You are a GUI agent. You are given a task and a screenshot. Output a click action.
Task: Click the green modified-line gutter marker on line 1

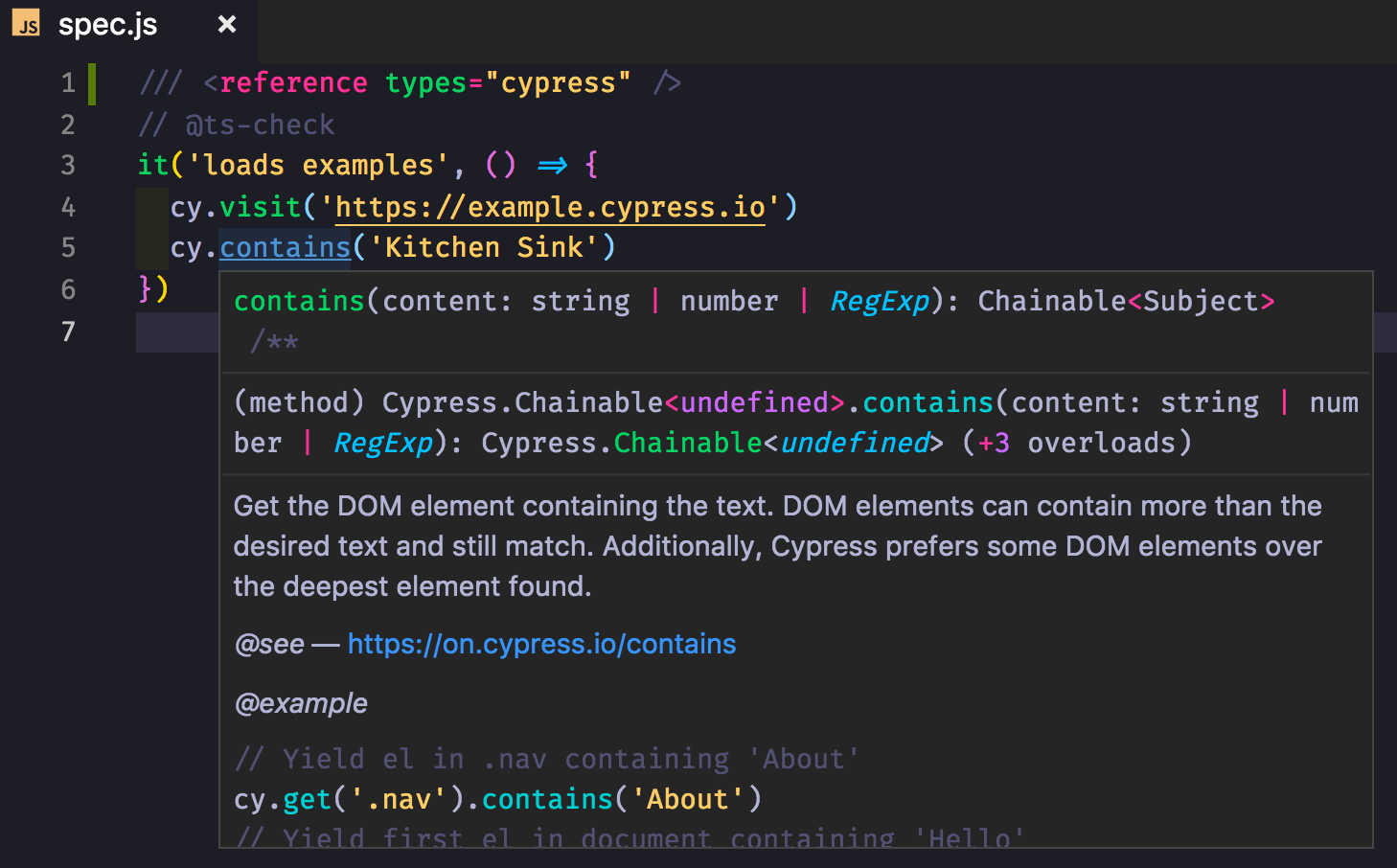92,83
